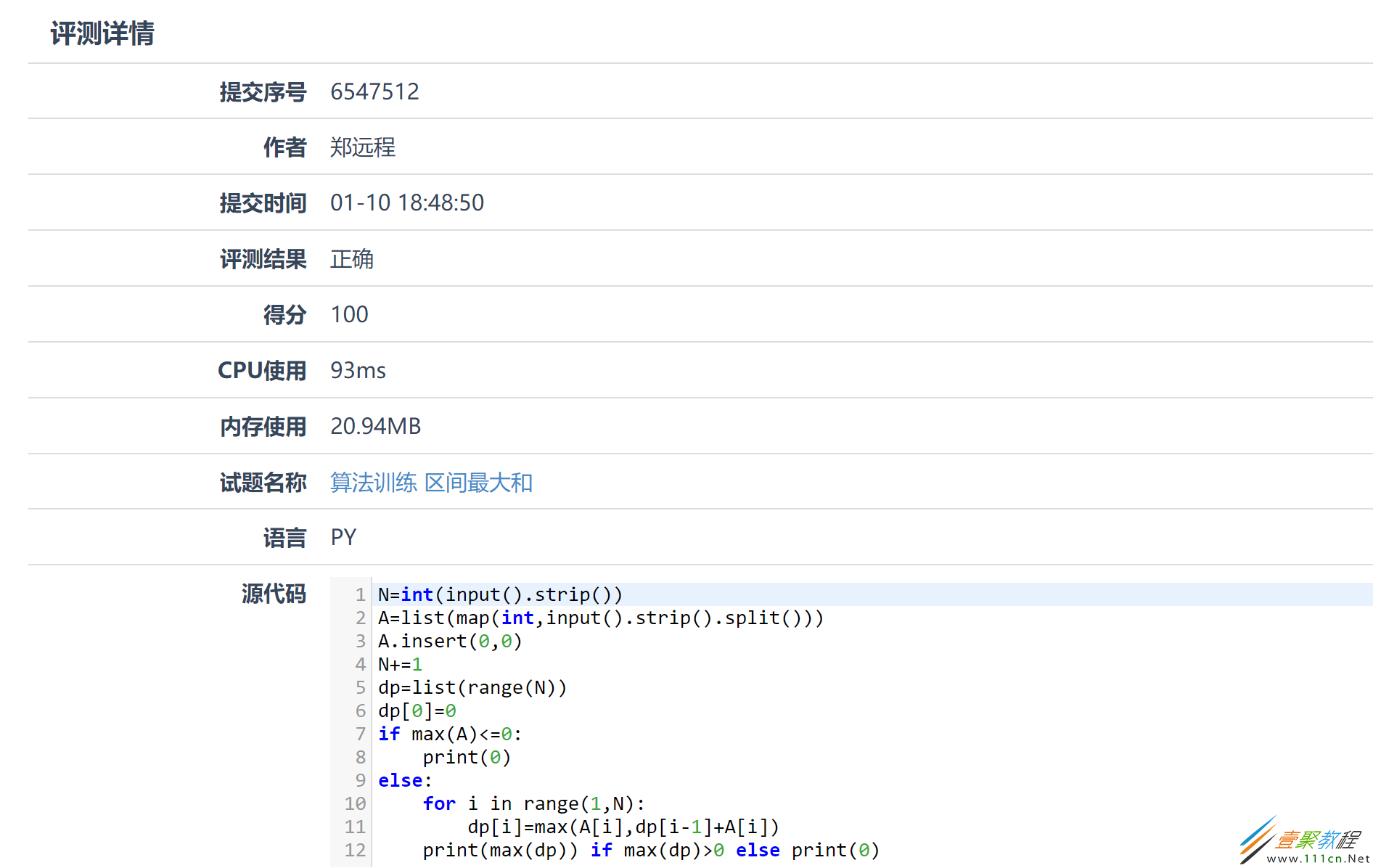Click the language value PY
The height and width of the screenshot is (868, 1373).
tap(343, 538)
